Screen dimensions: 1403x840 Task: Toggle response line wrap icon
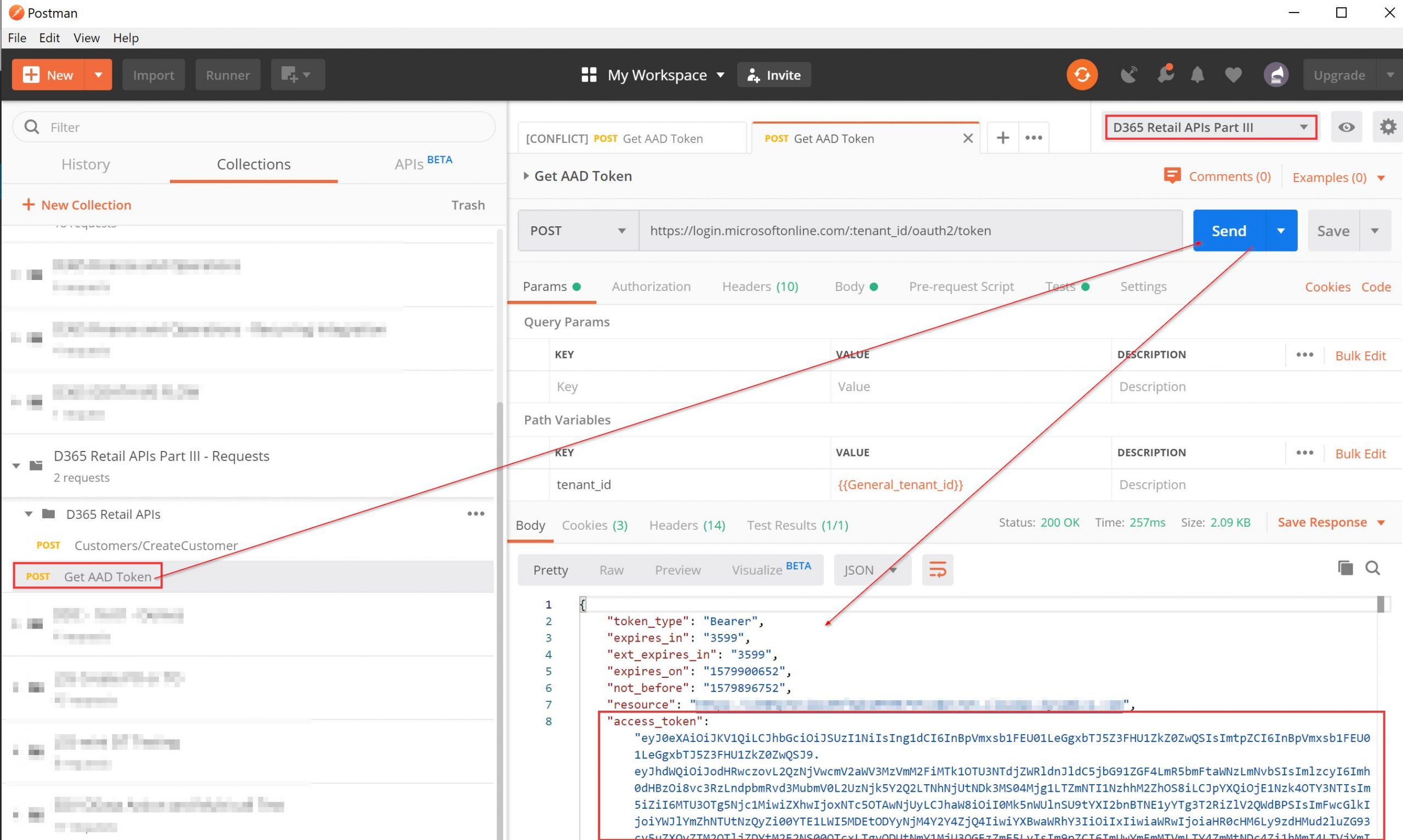pyautogui.click(x=937, y=569)
